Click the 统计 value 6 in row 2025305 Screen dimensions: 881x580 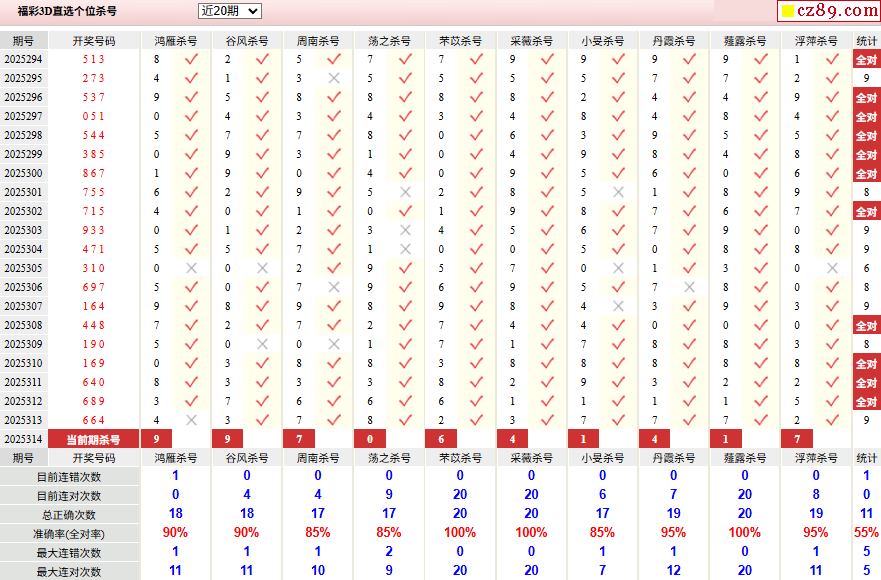866,269
